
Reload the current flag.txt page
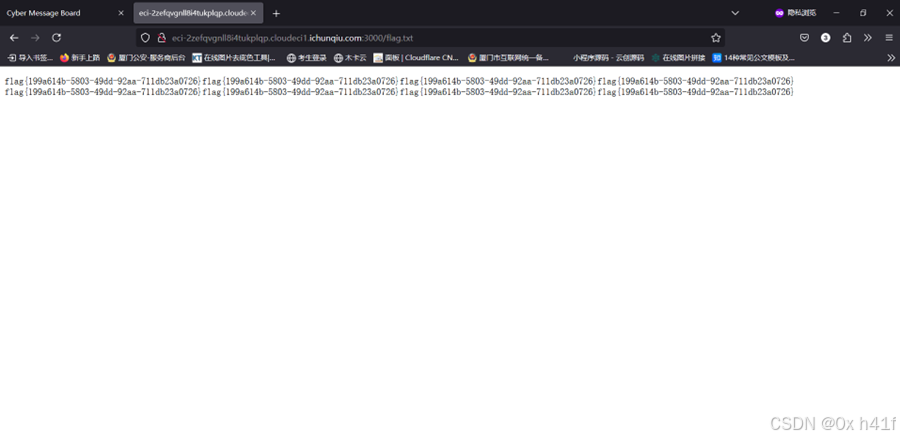click(x=56, y=38)
